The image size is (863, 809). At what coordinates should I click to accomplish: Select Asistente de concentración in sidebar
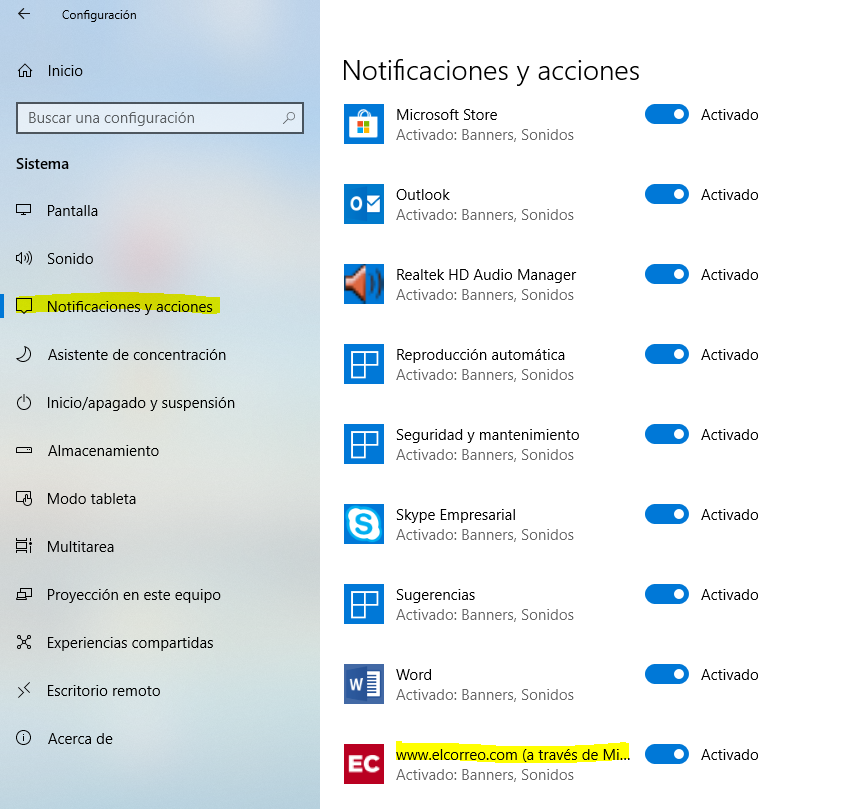[137, 355]
